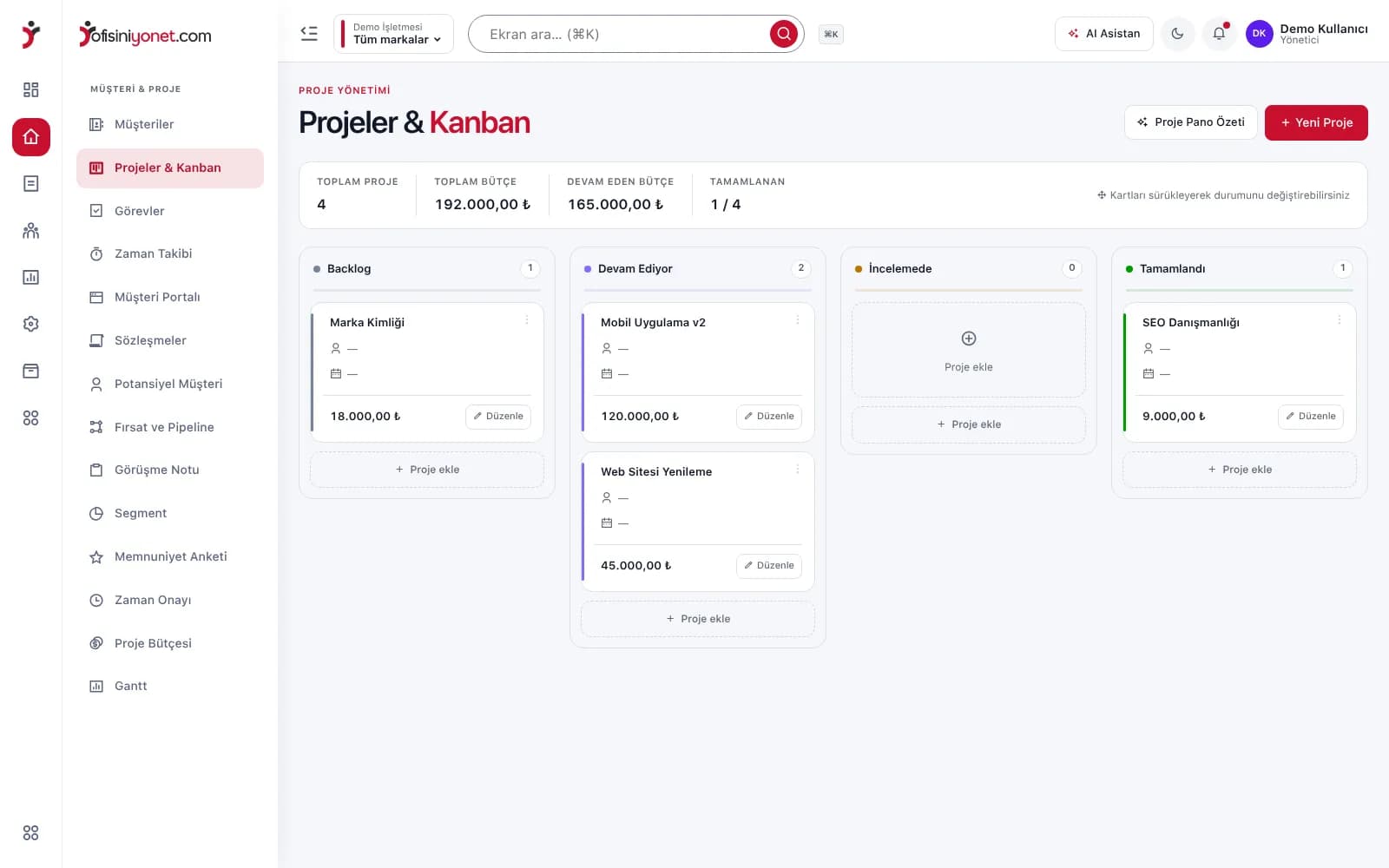Open Fırsat ve Pipeline in the sidebar
This screenshot has height=868, width=1389.
pyautogui.click(x=170, y=427)
